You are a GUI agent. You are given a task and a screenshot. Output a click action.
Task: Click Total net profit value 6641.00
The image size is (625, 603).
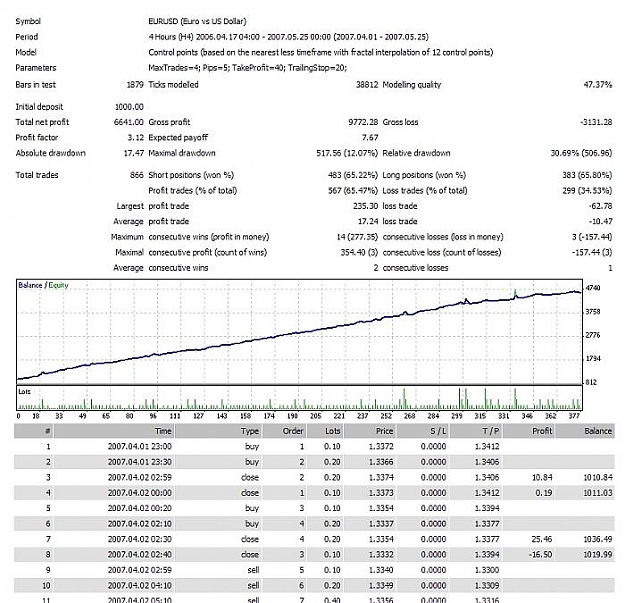pyautogui.click(x=129, y=122)
